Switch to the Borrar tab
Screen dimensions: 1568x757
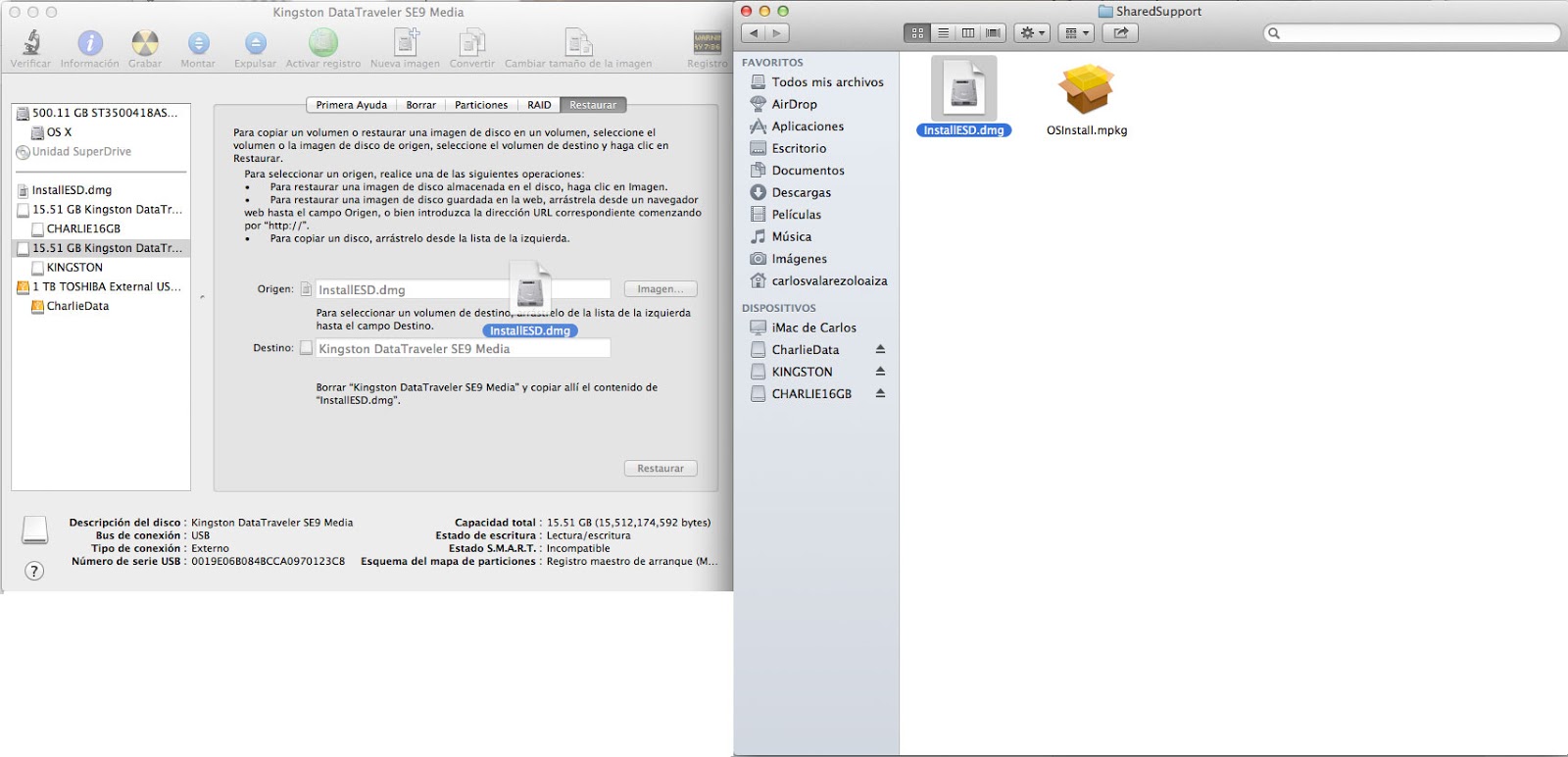[x=421, y=105]
